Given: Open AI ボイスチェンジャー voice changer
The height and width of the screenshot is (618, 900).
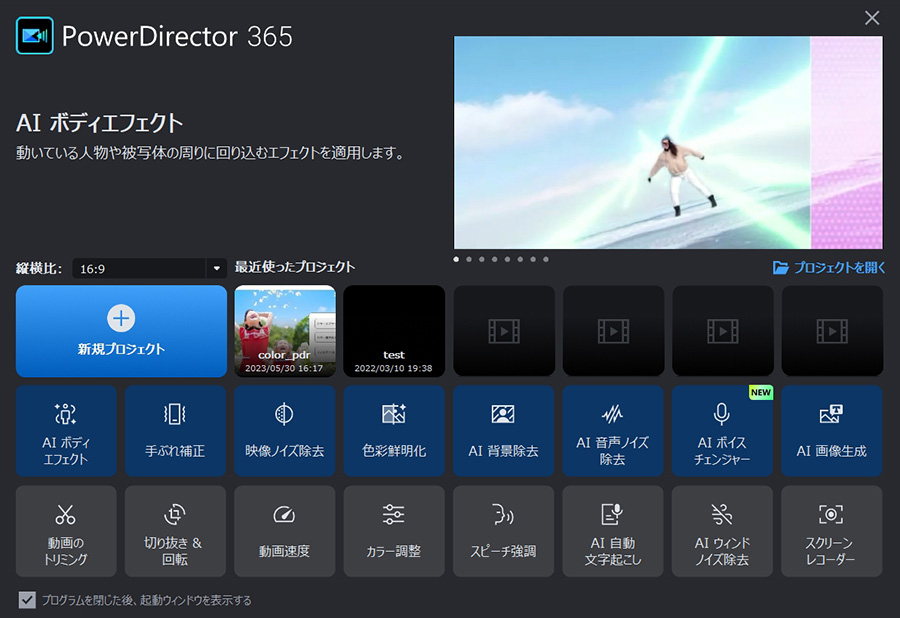Looking at the screenshot, I should pos(721,432).
